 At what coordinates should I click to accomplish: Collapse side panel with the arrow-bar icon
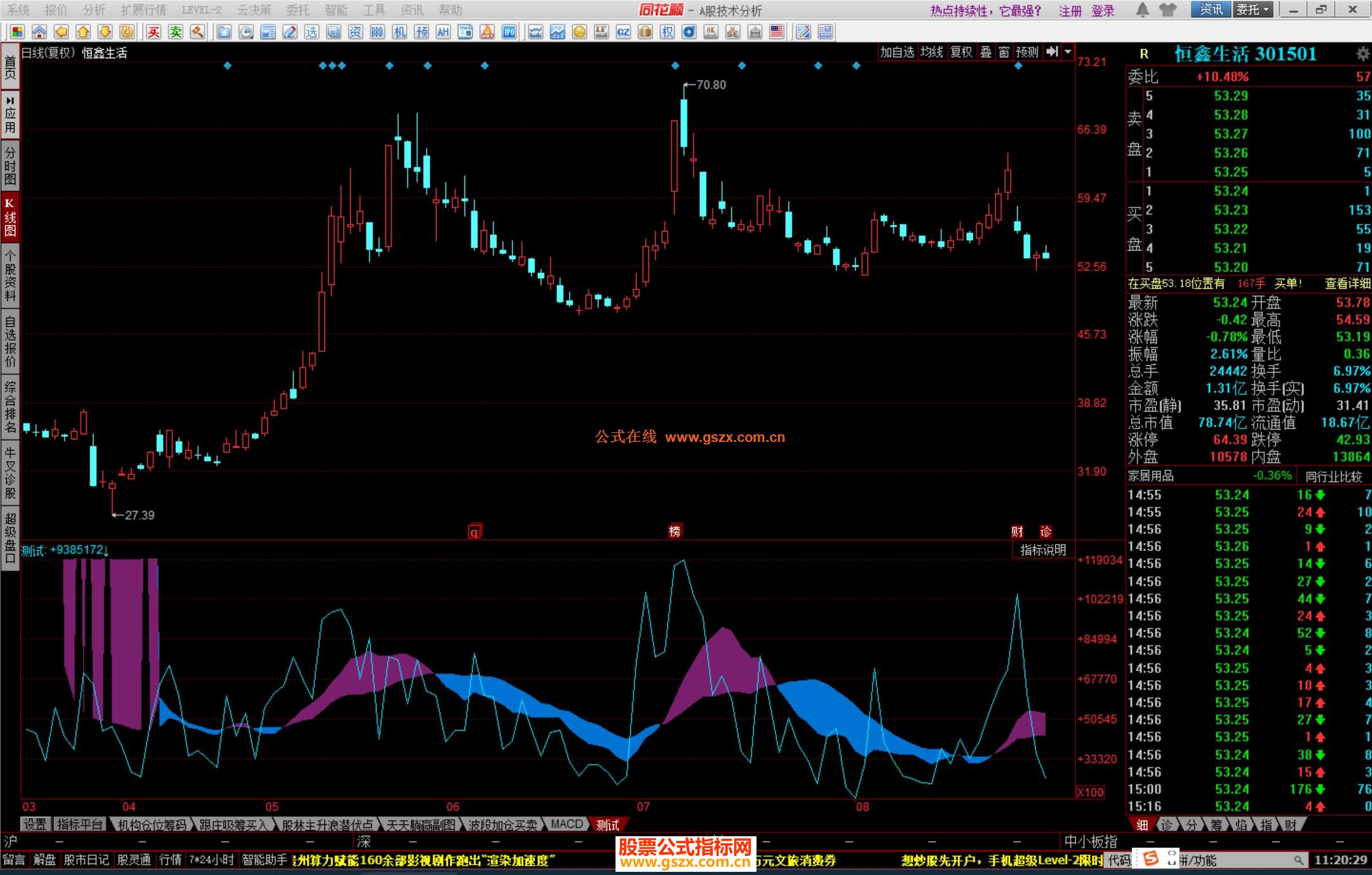pyautogui.click(x=1052, y=52)
